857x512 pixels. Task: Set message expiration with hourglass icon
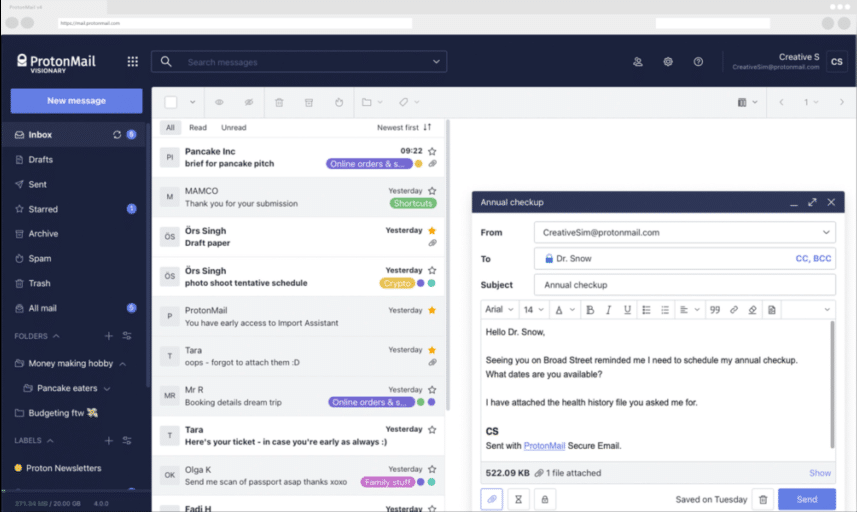pos(518,499)
